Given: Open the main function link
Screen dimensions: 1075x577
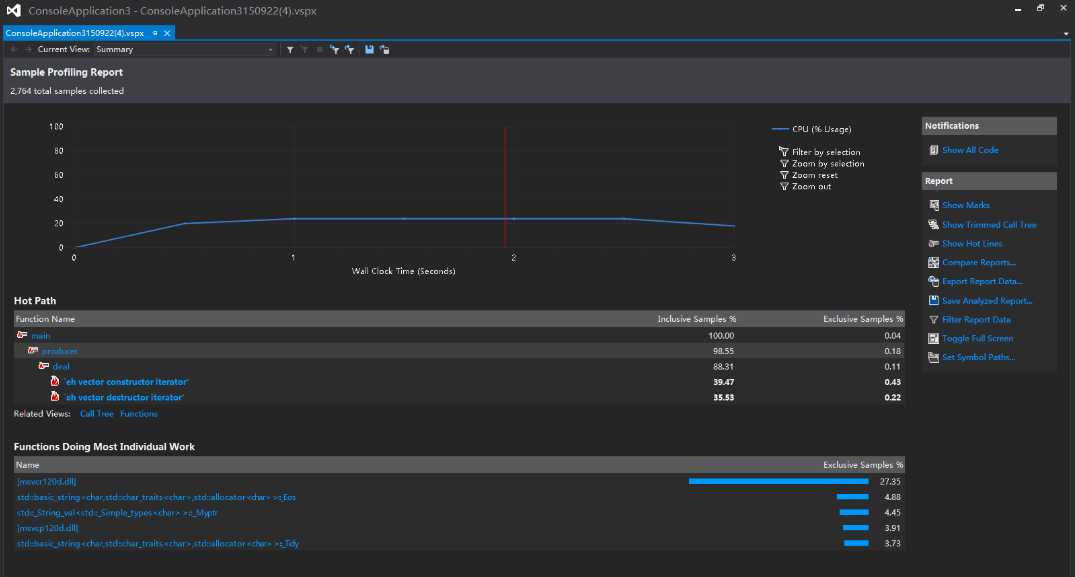Looking at the screenshot, I should click(x=40, y=336).
